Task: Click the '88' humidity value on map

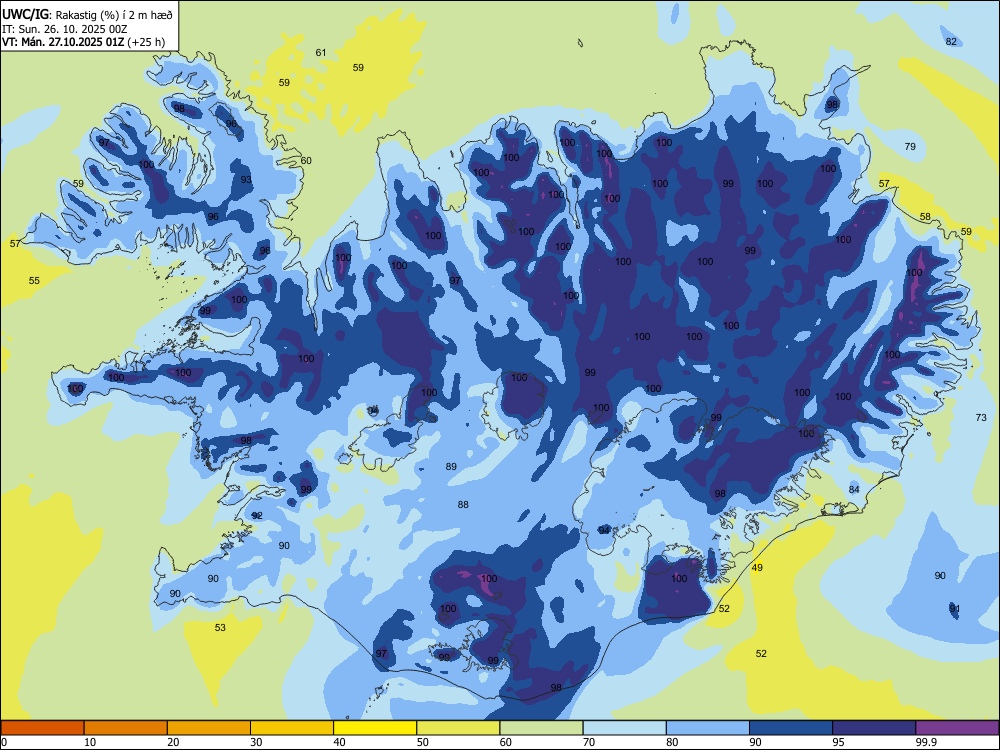Action: point(463,504)
